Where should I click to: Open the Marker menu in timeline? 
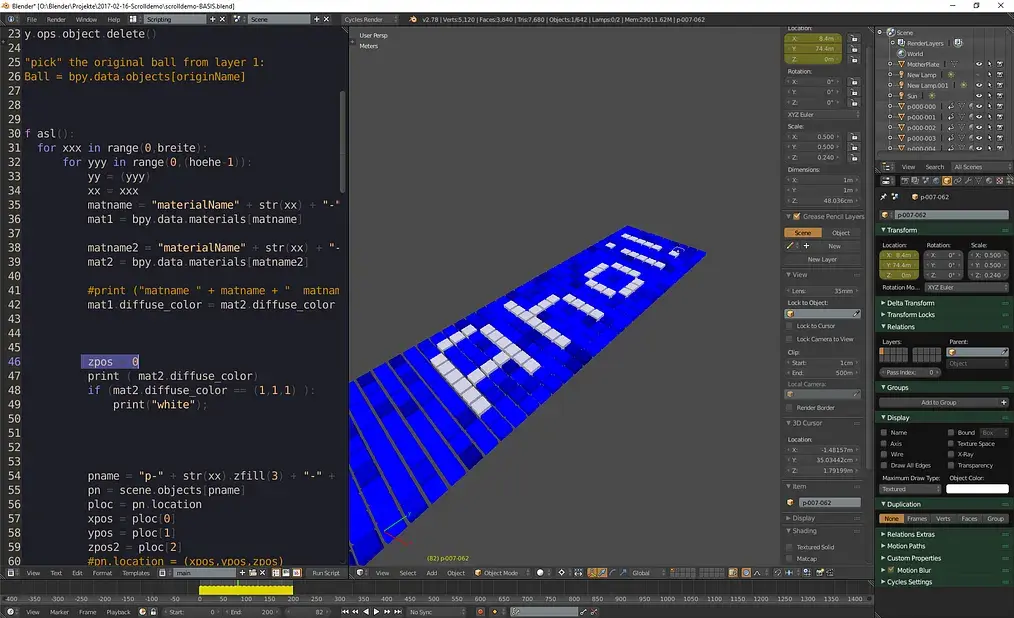tap(59, 612)
